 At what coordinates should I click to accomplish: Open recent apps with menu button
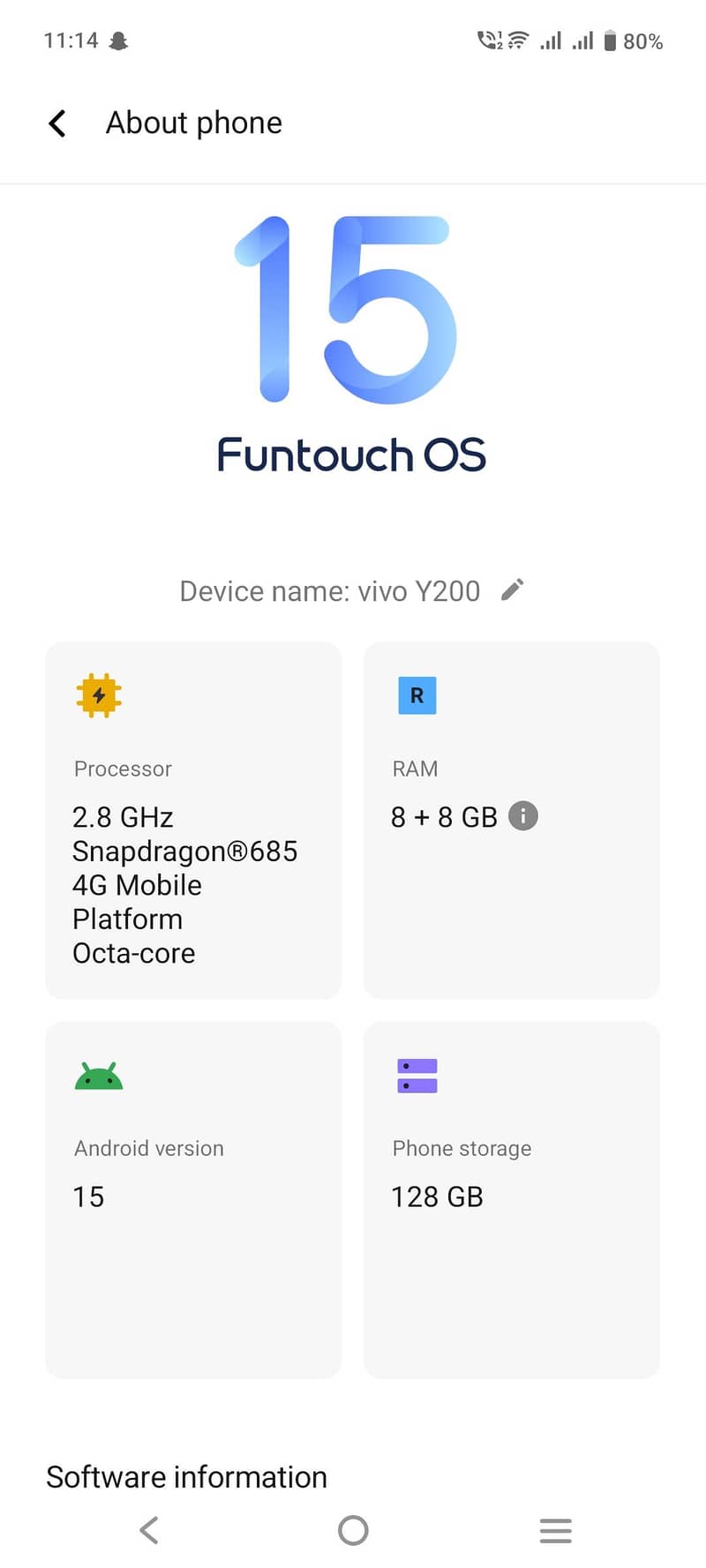pos(556,1530)
